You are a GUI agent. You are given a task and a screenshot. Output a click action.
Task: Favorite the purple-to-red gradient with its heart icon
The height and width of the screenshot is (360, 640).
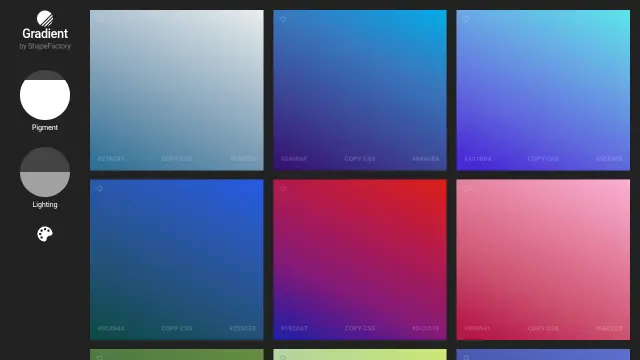pyautogui.click(x=283, y=189)
